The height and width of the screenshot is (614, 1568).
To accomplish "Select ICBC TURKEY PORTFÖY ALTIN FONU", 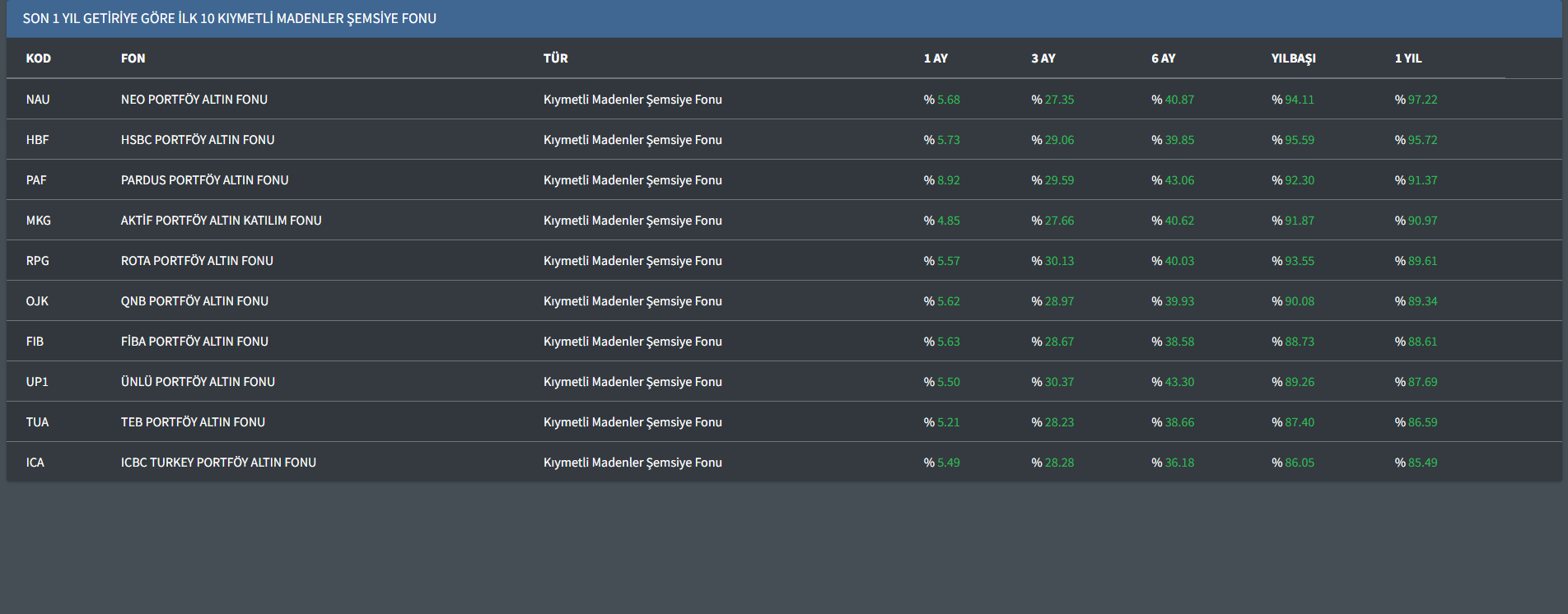I will [218, 463].
